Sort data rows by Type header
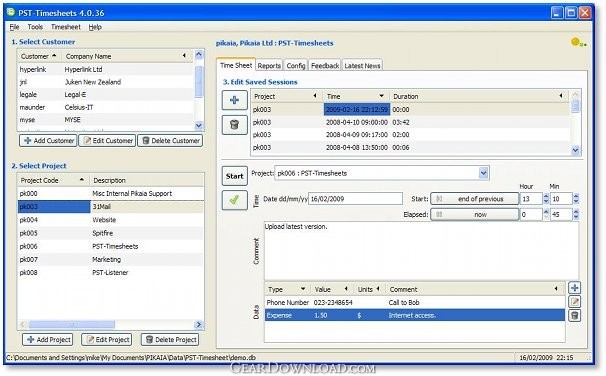Image resolution: width=606 pixels, height=376 pixels. [x=287, y=289]
